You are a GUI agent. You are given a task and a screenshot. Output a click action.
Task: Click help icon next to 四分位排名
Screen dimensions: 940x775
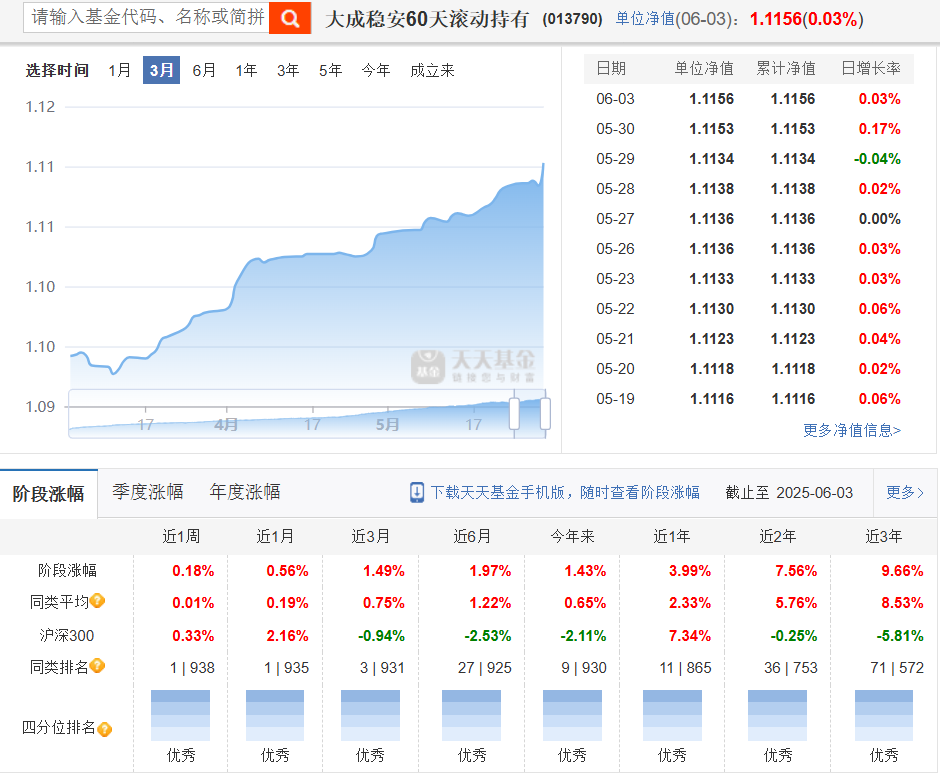click(104, 729)
